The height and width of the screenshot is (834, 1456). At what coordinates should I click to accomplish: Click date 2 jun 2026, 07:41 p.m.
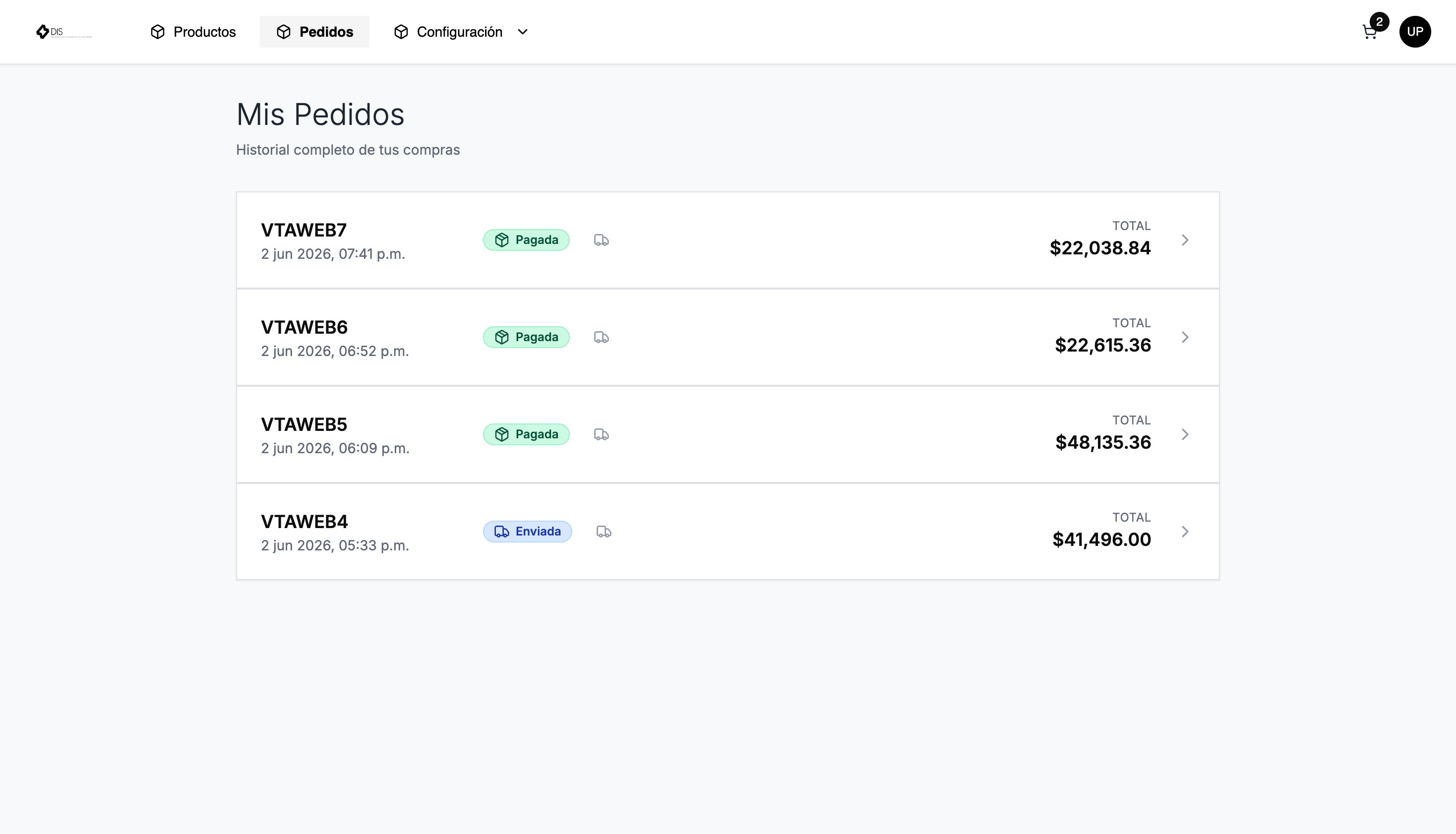[x=333, y=254]
